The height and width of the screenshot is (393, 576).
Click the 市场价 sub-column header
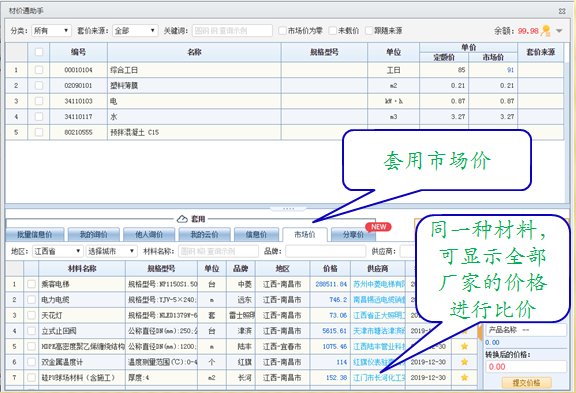pos(493,57)
